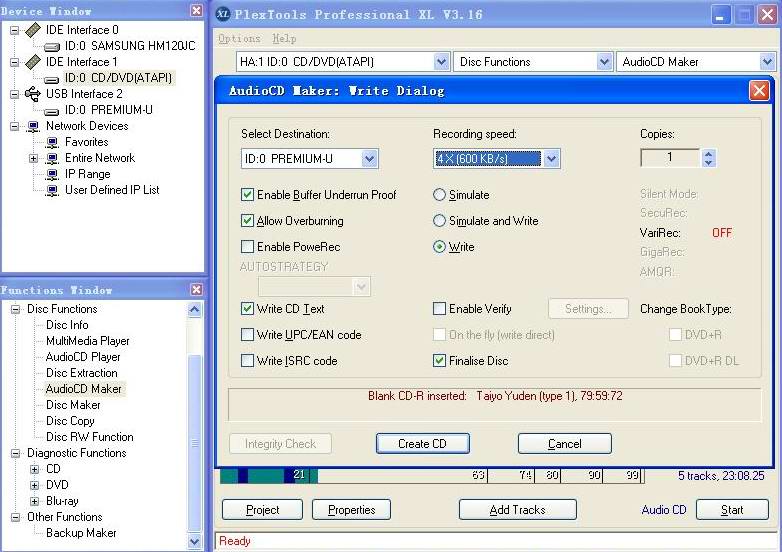The image size is (782, 552).
Task: Click the CD/DVD(ATAPI) drive icon in Device Window
Action: click(x=52, y=79)
